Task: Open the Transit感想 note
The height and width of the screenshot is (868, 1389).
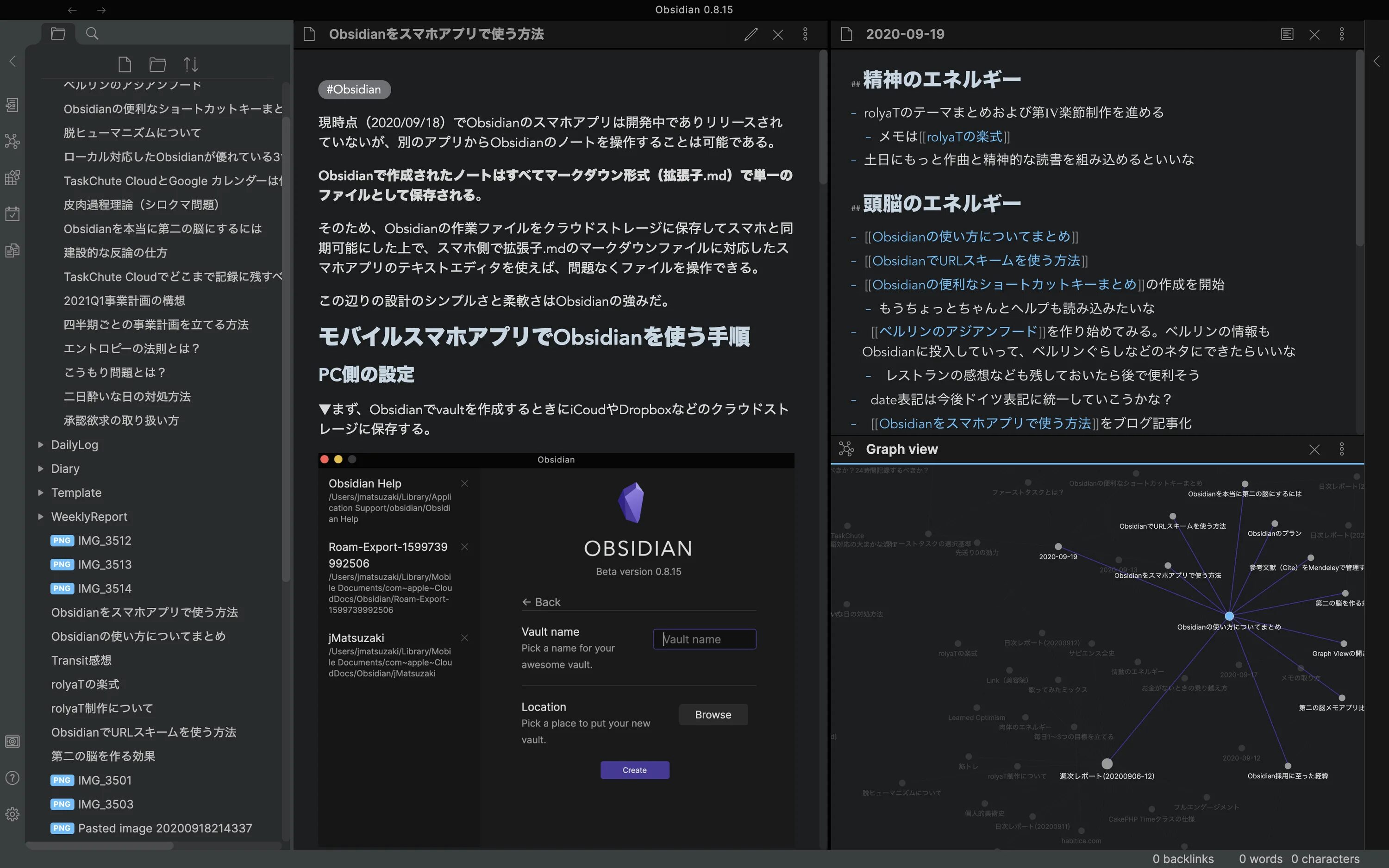Action: pos(81,660)
